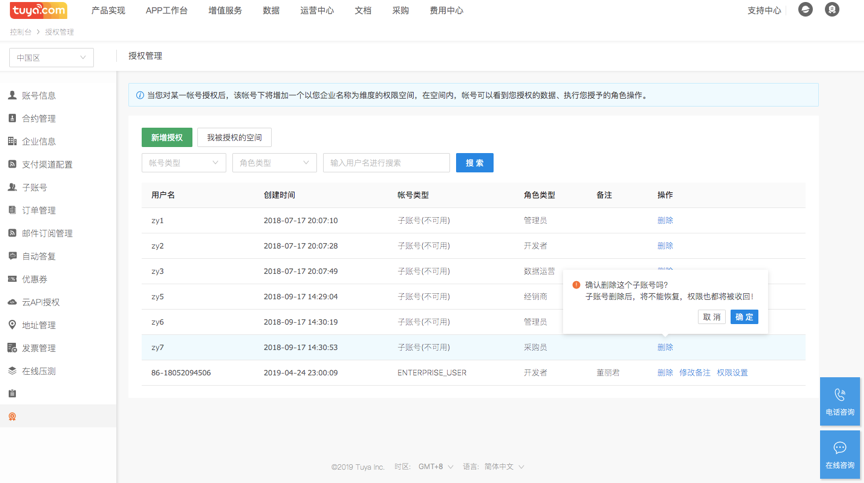This screenshot has width=864, height=483.
Task: Open 电话咨询 phone consultation button
Action: pos(840,401)
